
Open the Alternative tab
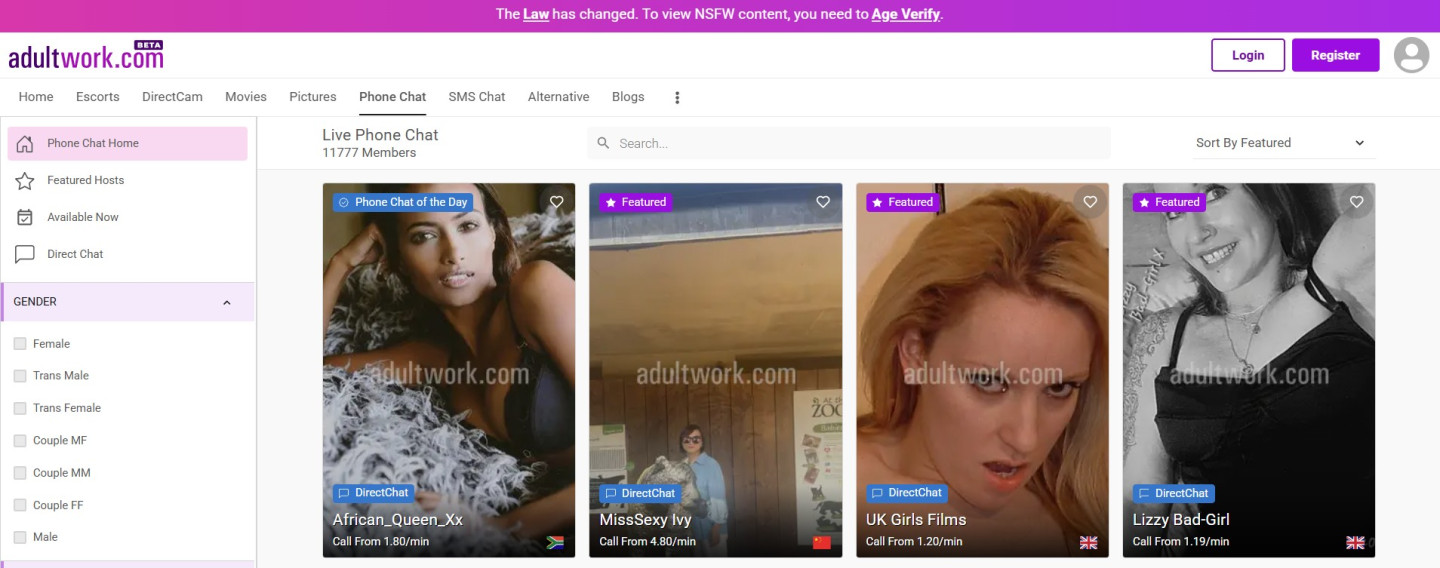[559, 97]
